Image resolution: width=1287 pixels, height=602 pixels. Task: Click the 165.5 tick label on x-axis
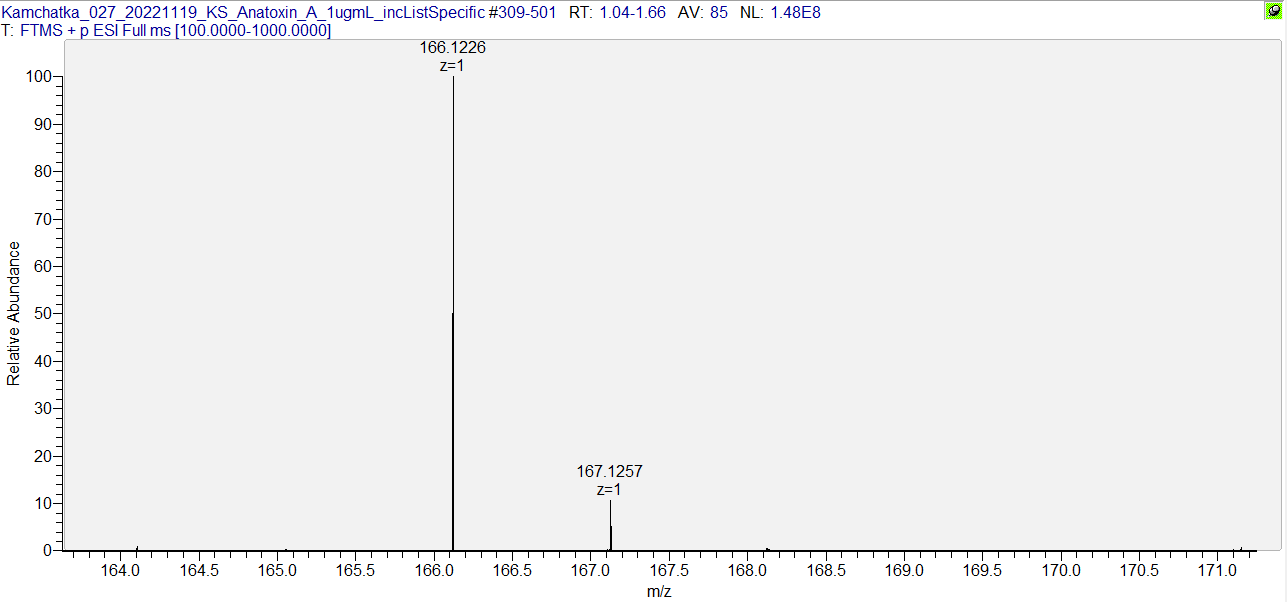click(x=356, y=570)
